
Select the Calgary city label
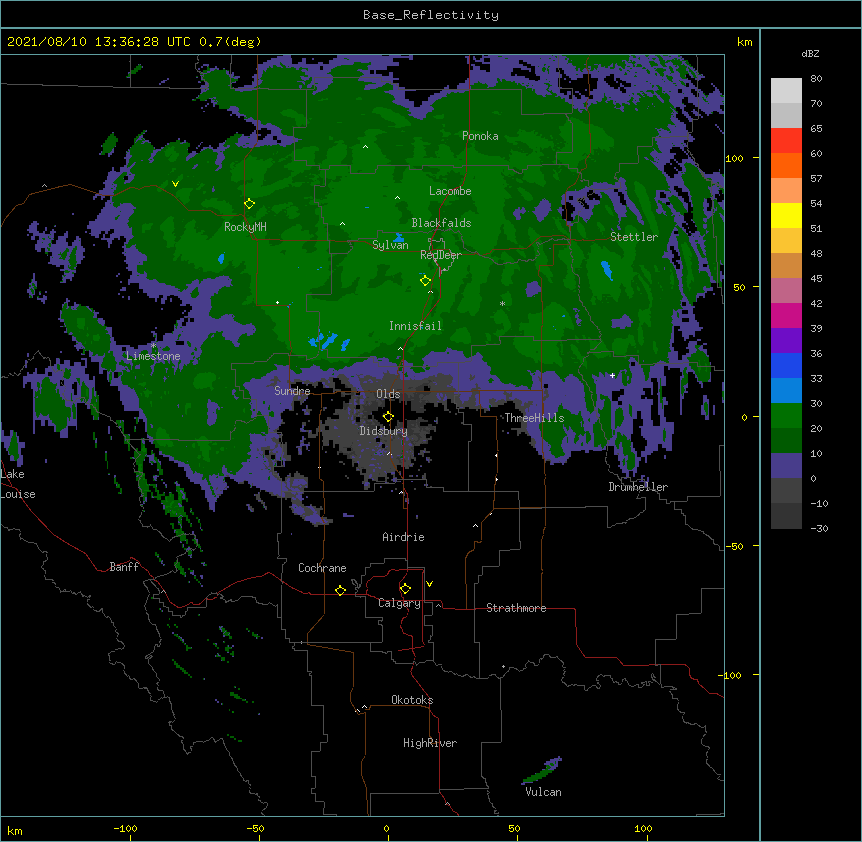pos(399,603)
